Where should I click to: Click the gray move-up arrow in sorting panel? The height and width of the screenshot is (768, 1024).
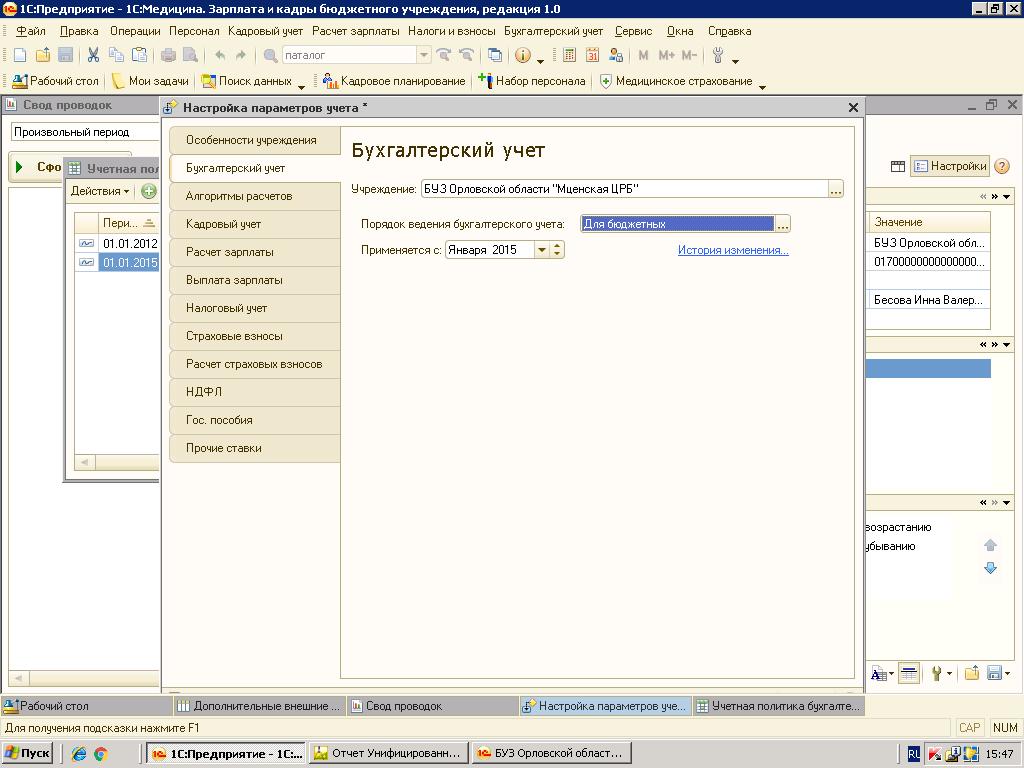[990, 545]
